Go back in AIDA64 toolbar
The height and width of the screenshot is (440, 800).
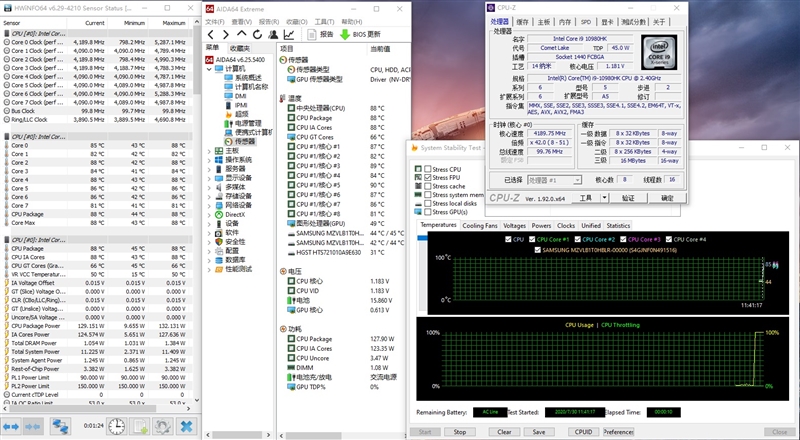click(211, 35)
